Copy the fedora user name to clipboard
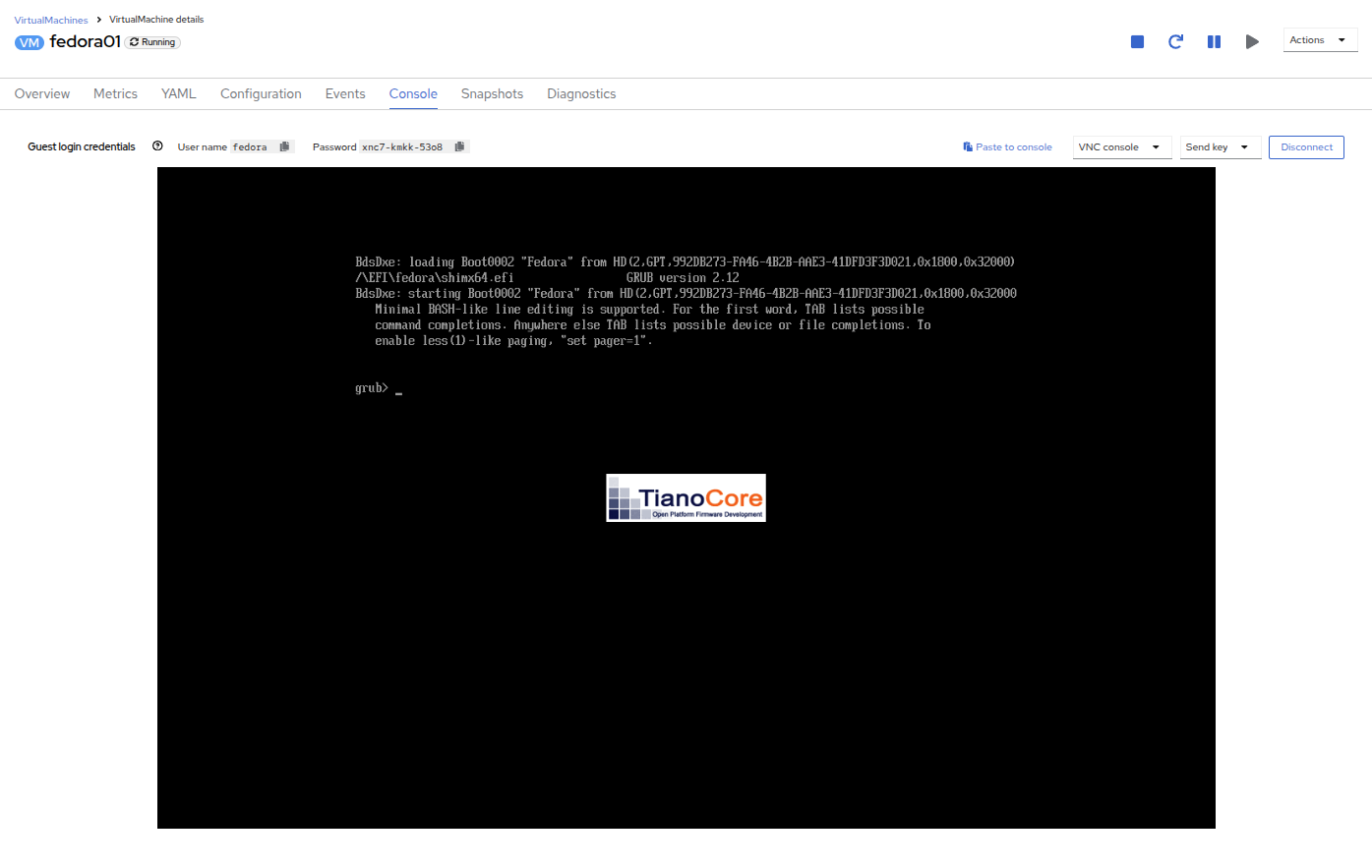The height and width of the screenshot is (868, 1372). pyautogui.click(x=284, y=146)
